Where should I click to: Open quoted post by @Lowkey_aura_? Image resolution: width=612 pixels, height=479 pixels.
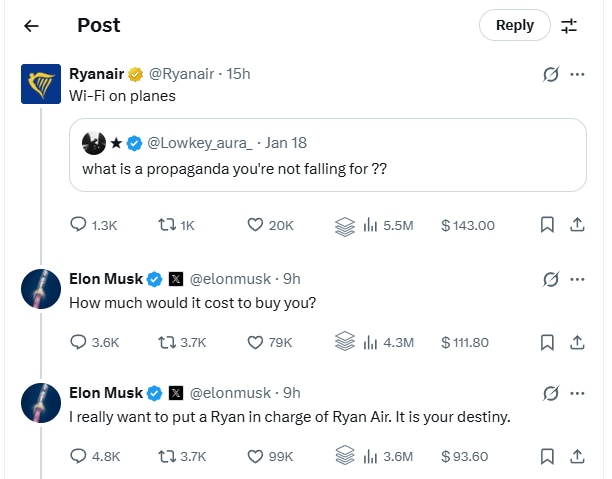328,154
